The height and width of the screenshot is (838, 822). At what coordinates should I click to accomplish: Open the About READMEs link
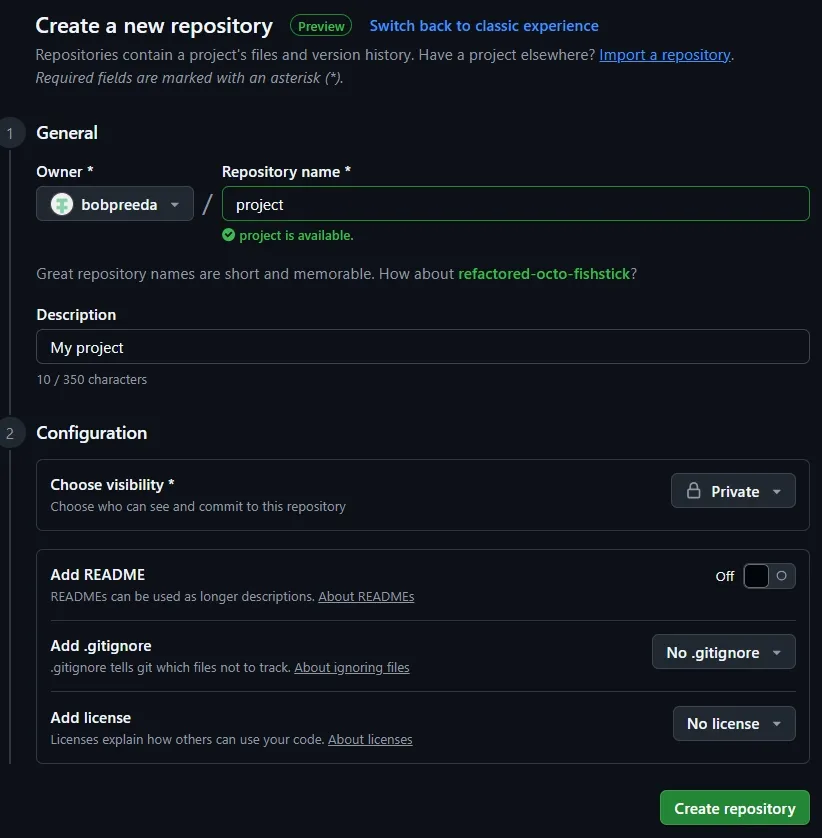pyautogui.click(x=366, y=596)
